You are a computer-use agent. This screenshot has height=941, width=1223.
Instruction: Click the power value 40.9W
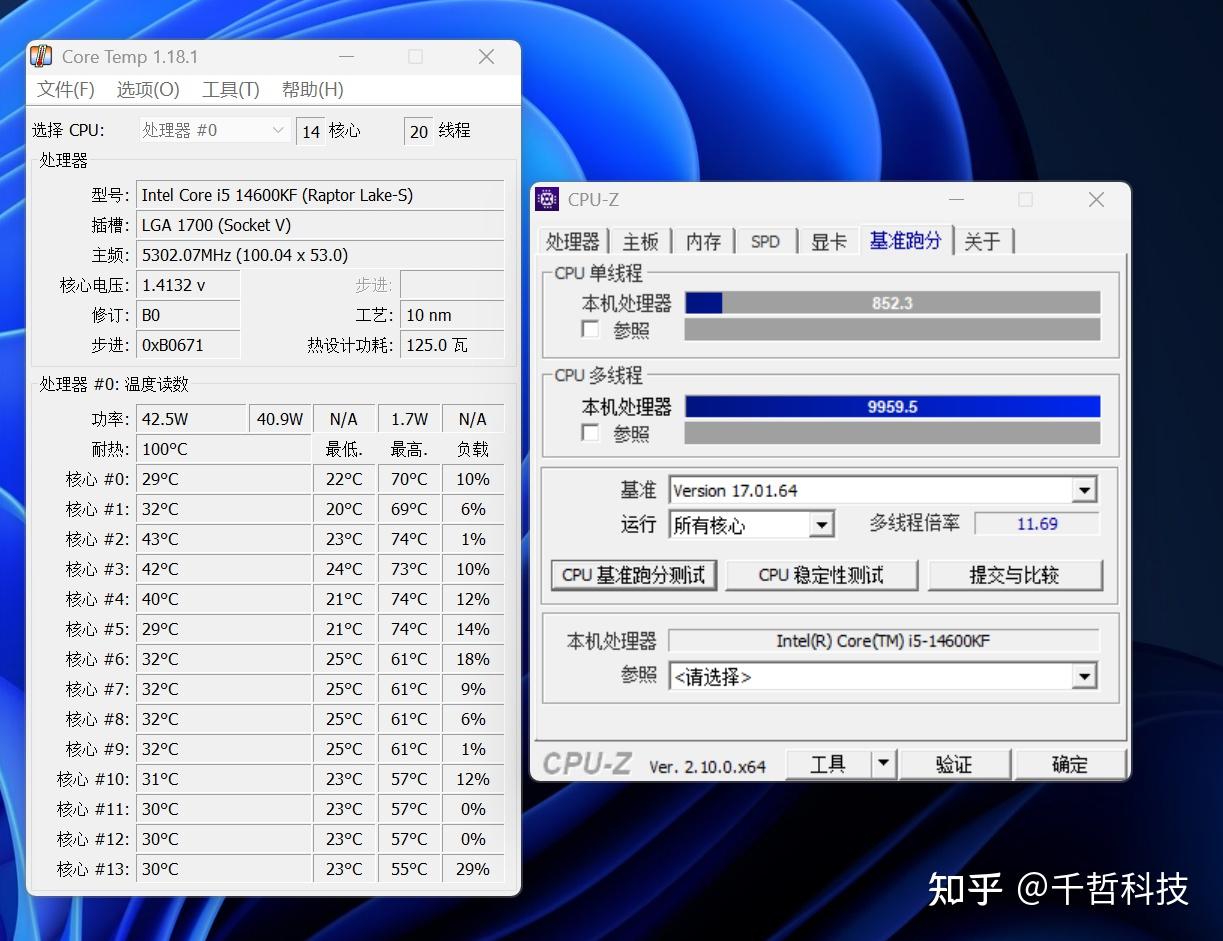pos(280,419)
